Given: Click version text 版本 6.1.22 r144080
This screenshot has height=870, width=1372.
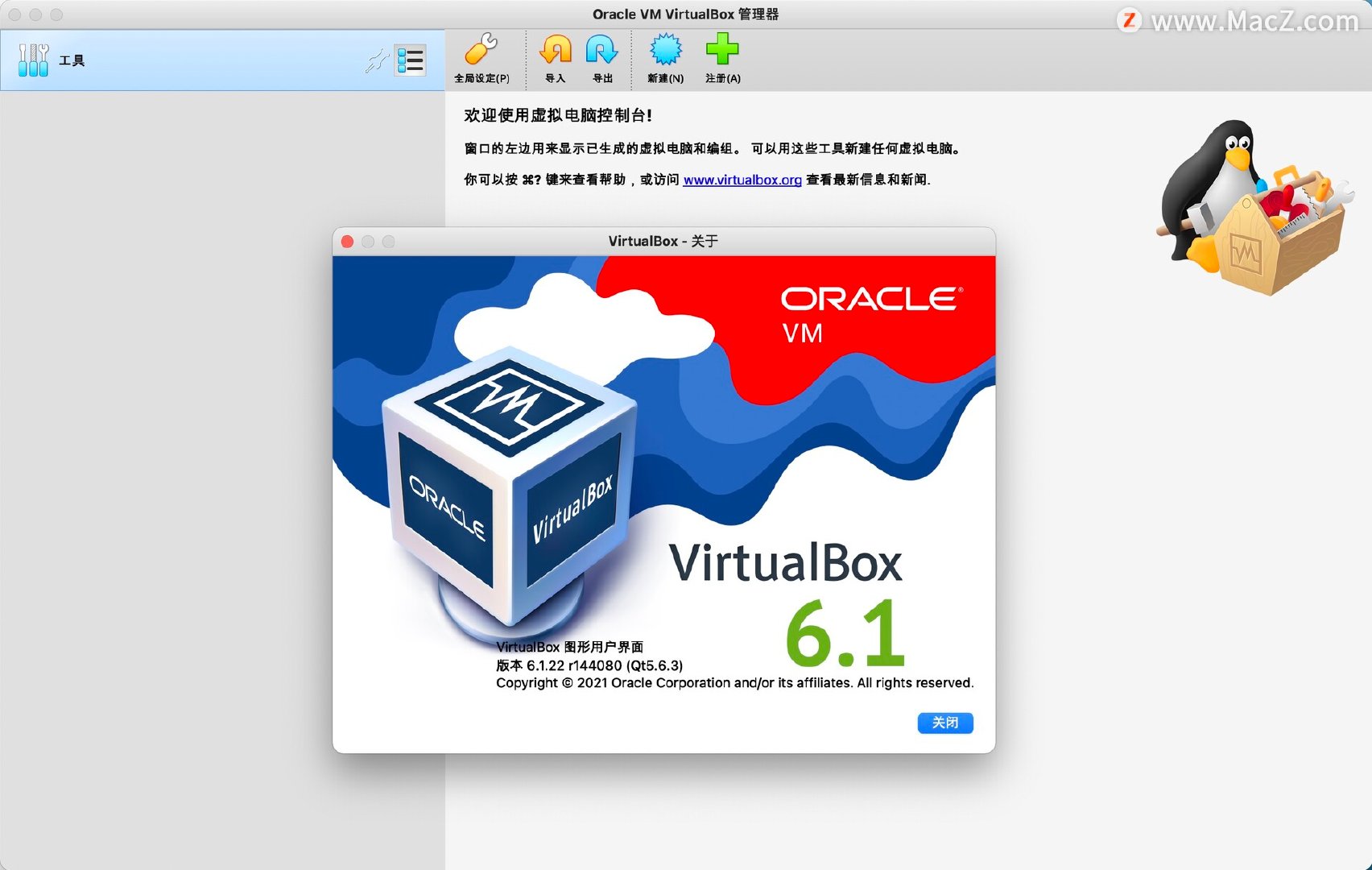Looking at the screenshot, I should [x=589, y=665].
